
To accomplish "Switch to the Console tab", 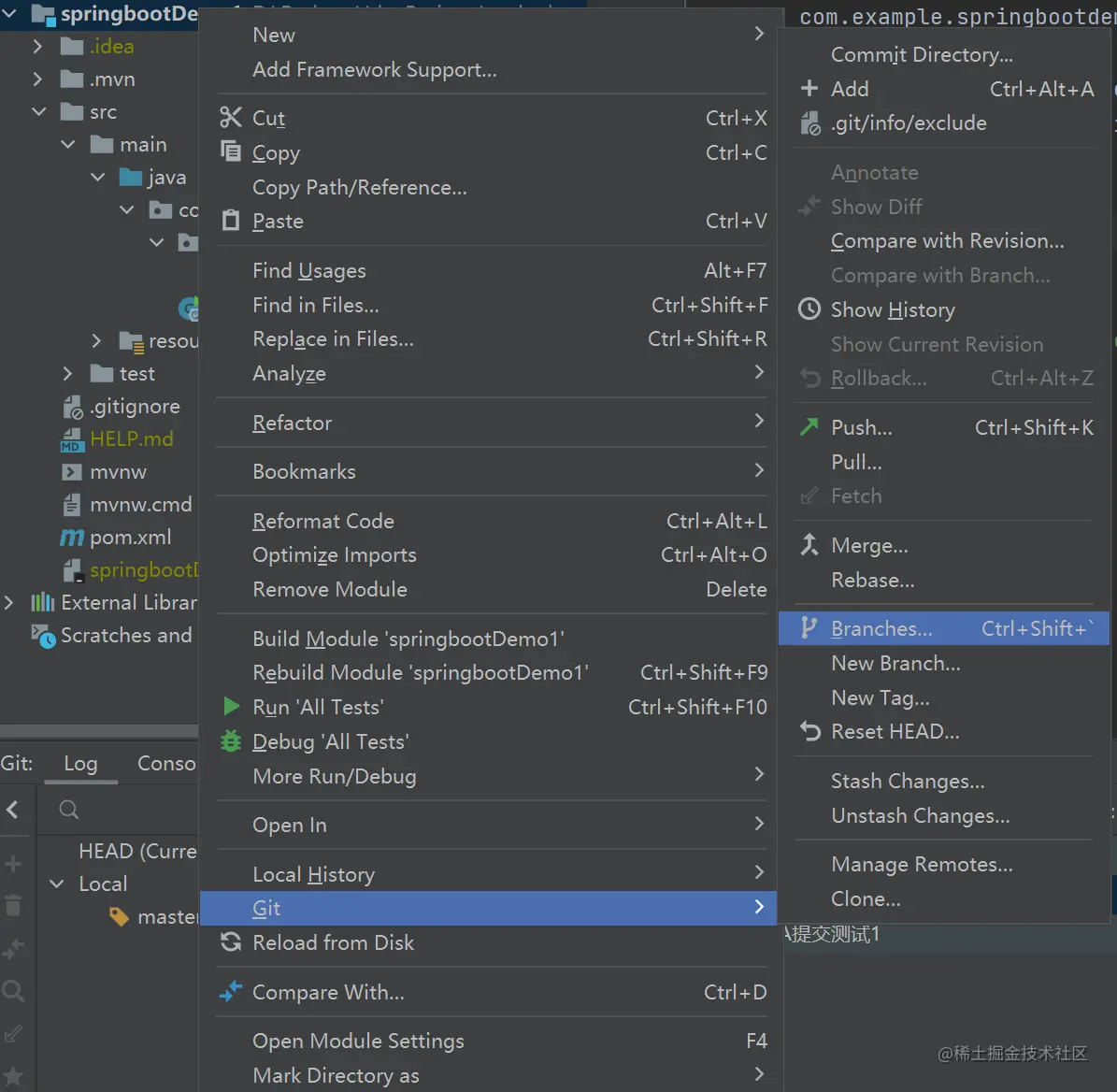I will [166, 764].
